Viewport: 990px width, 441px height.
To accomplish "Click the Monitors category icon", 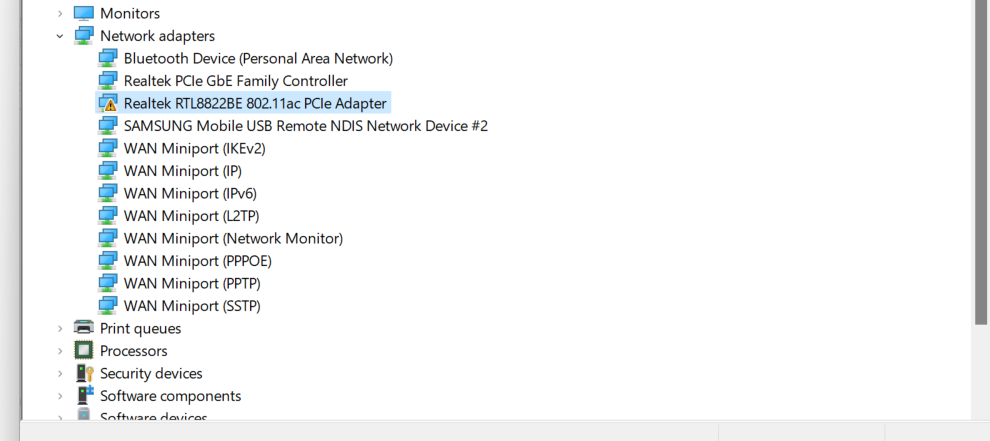I will pos(84,14).
